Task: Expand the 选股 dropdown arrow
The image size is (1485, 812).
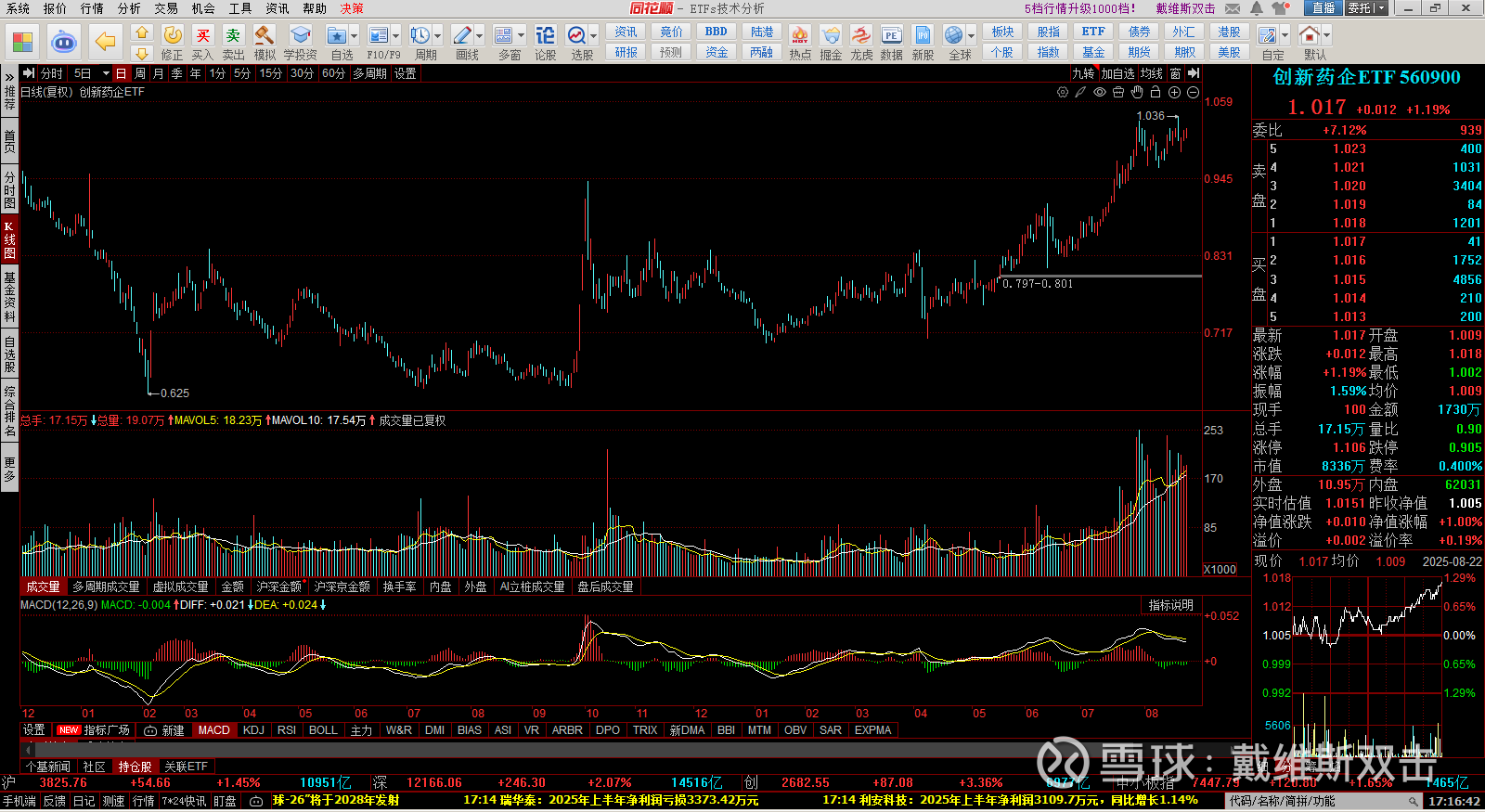Action: (594, 36)
